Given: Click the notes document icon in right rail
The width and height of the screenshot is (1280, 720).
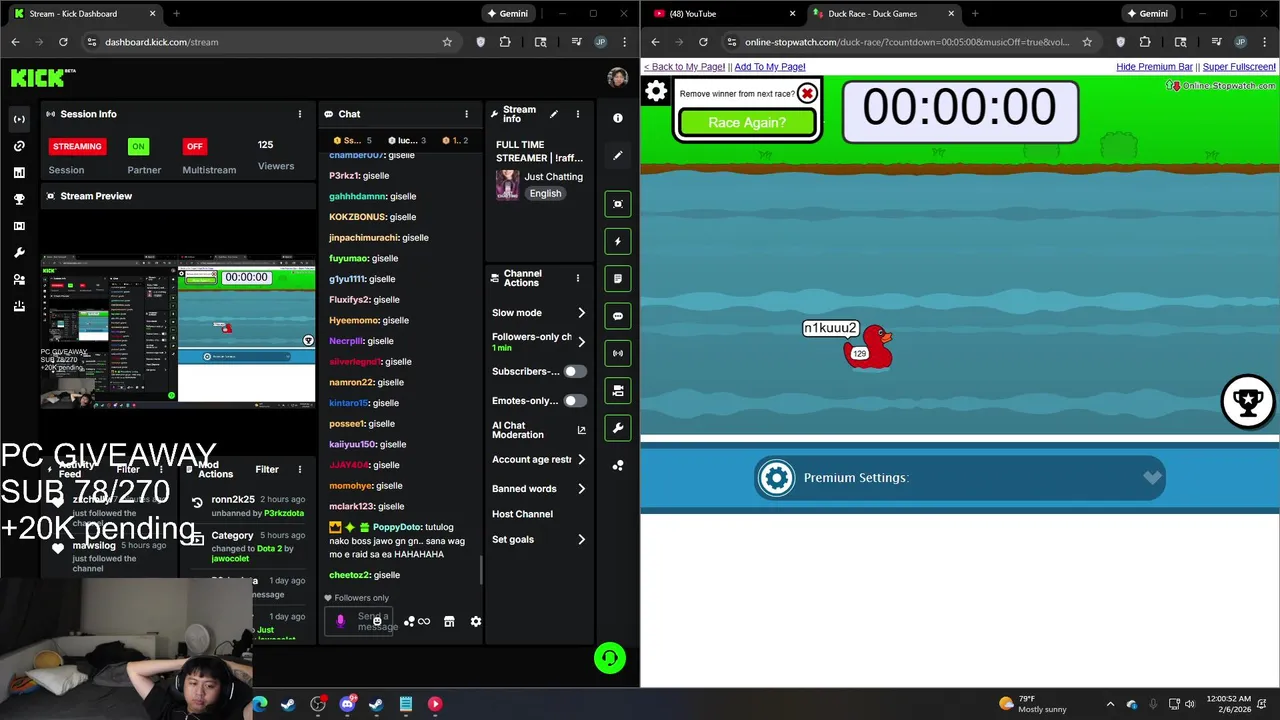Looking at the screenshot, I should click(x=618, y=279).
